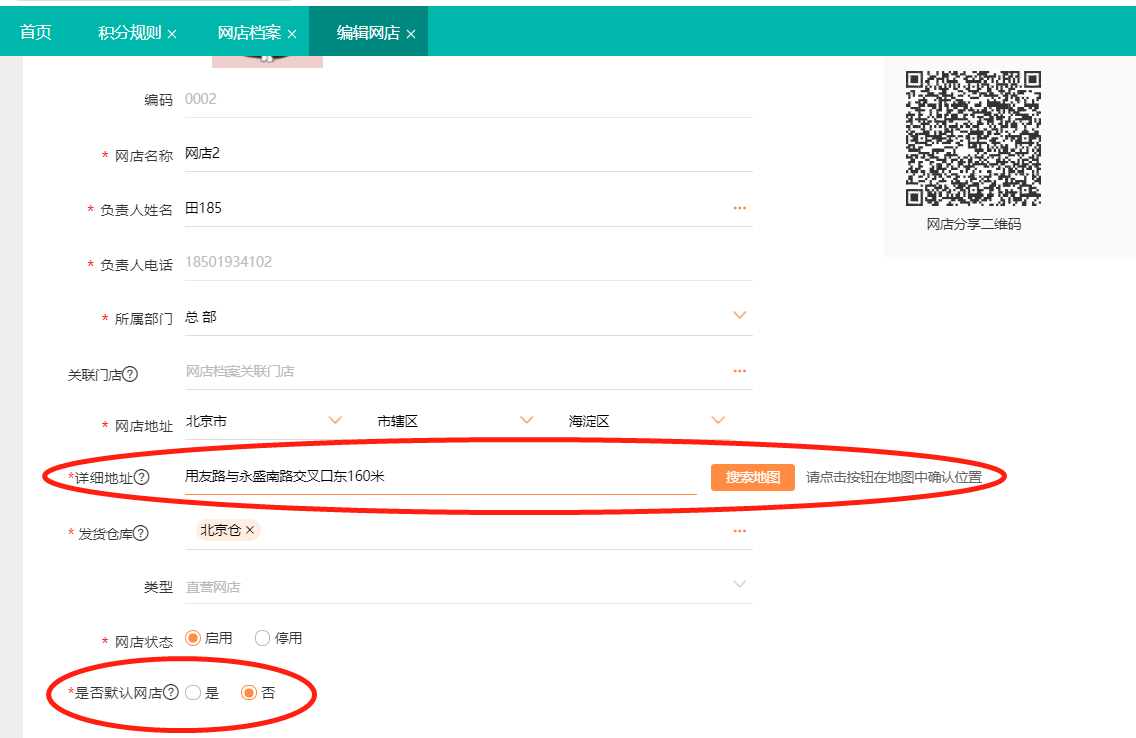1136x738 pixels.
Task: Select the 停用 status radio button
Action: click(263, 638)
